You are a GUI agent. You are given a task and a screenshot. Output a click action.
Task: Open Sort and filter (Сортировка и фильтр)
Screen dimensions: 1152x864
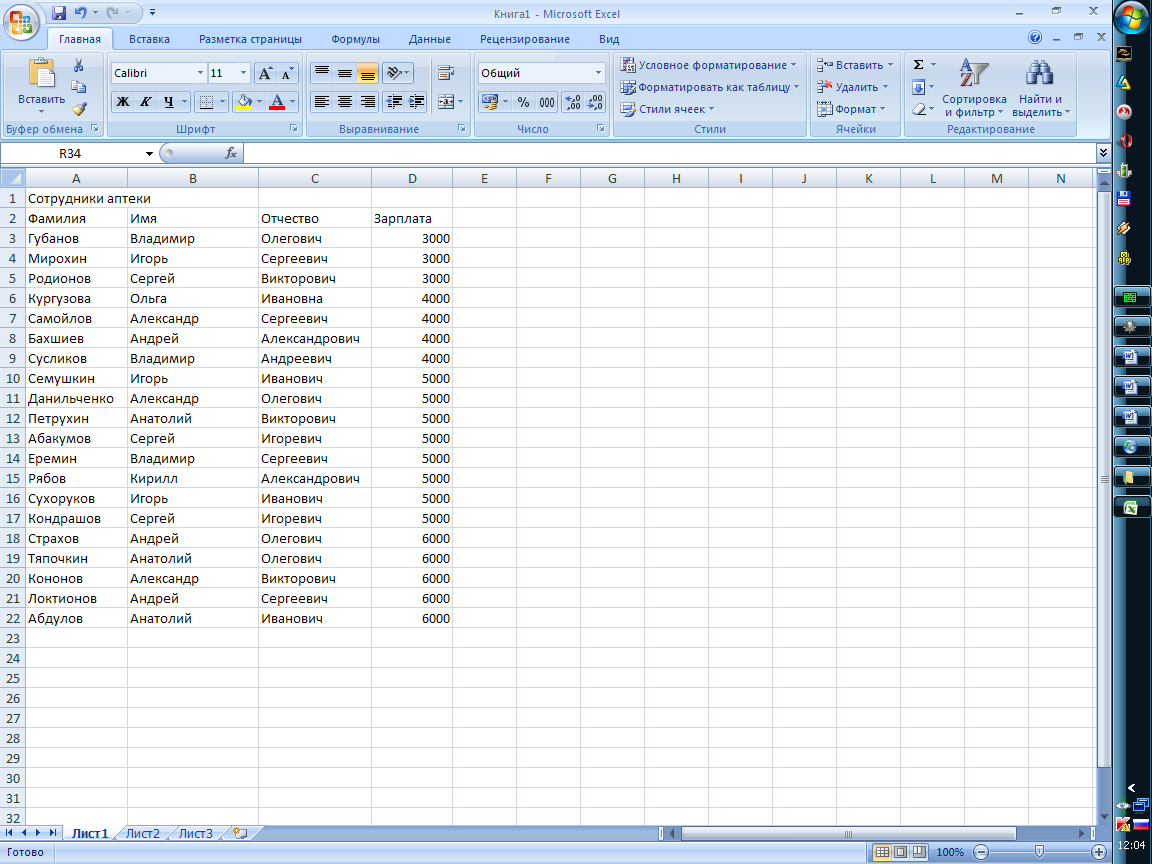click(974, 87)
